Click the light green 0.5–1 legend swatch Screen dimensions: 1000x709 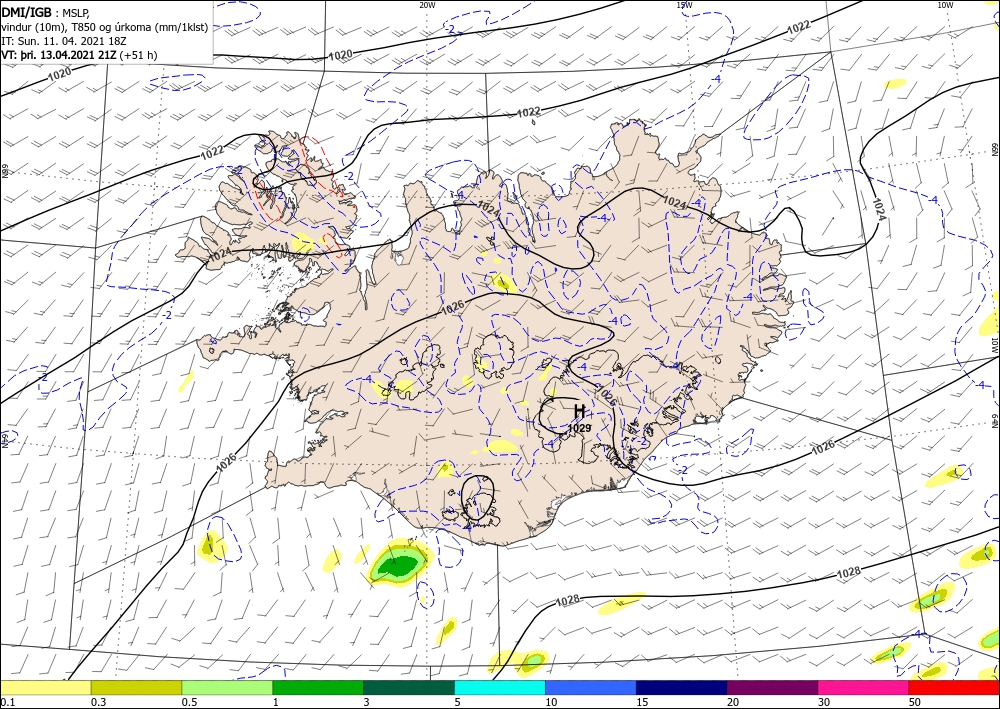click(x=227, y=687)
